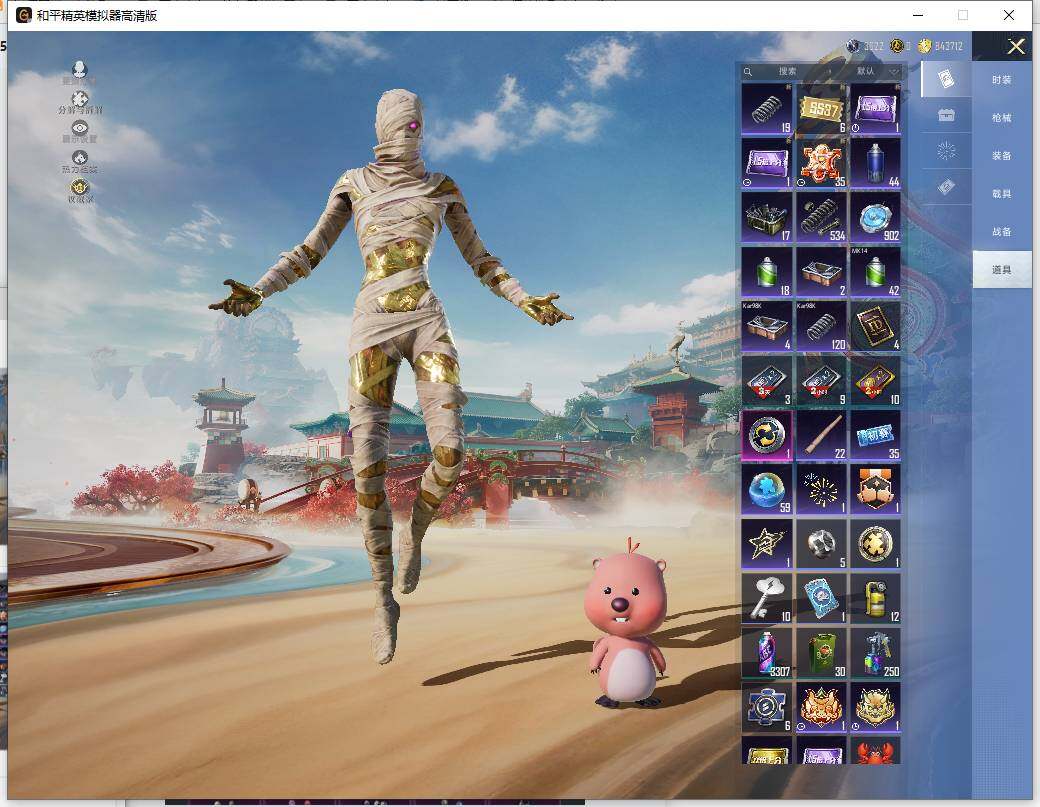
Task: Open the 默认 sort dropdown
Action: pos(876,71)
